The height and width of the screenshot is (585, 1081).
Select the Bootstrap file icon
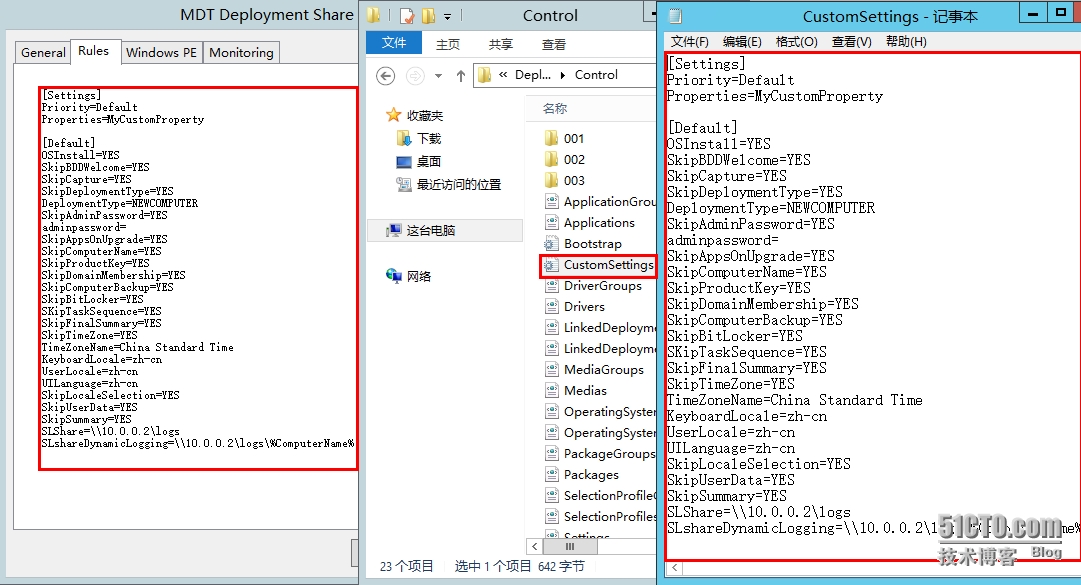(552, 243)
